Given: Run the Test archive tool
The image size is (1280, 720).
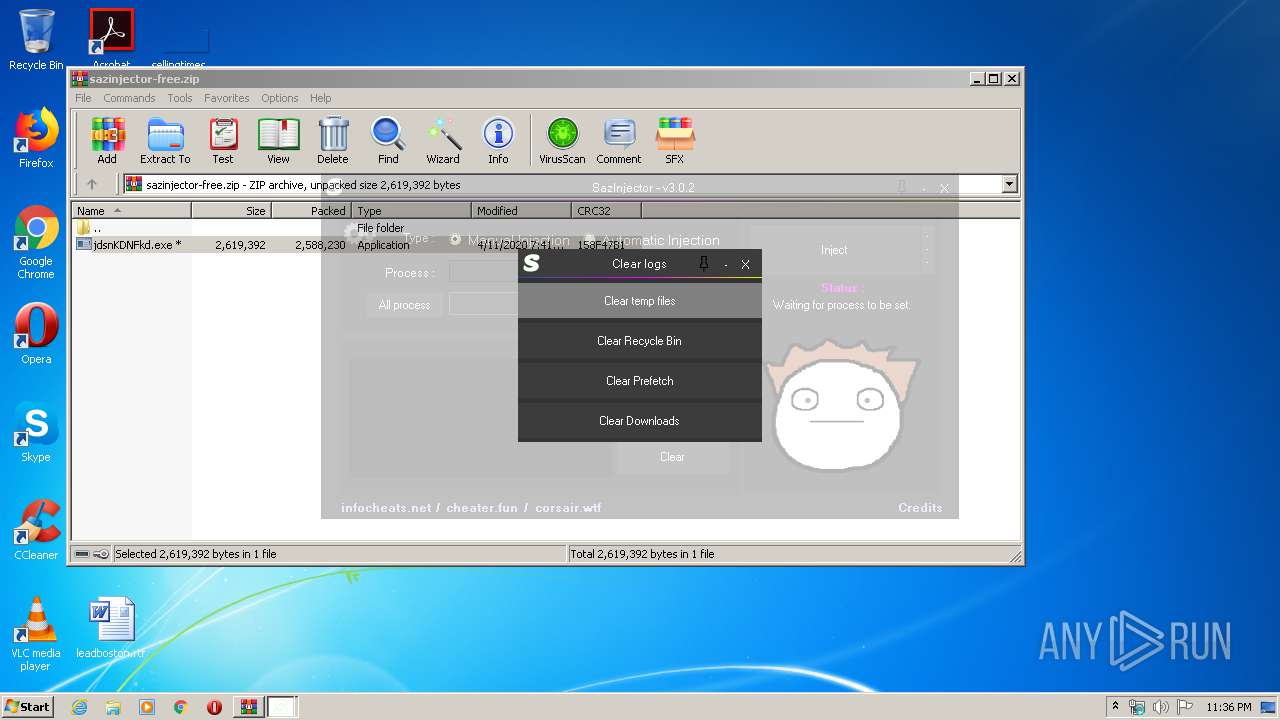Looking at the screenshot, I should tap(223, 141).
